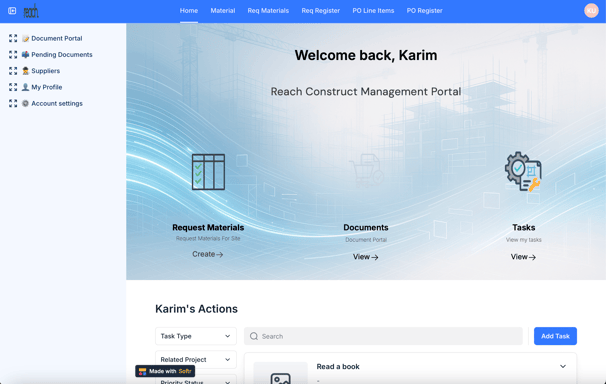Click the View my tasks caption
The image size is (606, 384).
click(524, 240)
